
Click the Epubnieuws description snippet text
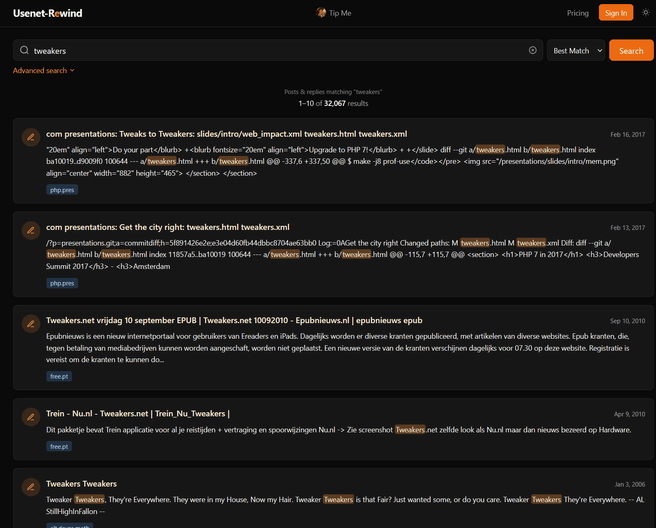click(x=338, y=348)
